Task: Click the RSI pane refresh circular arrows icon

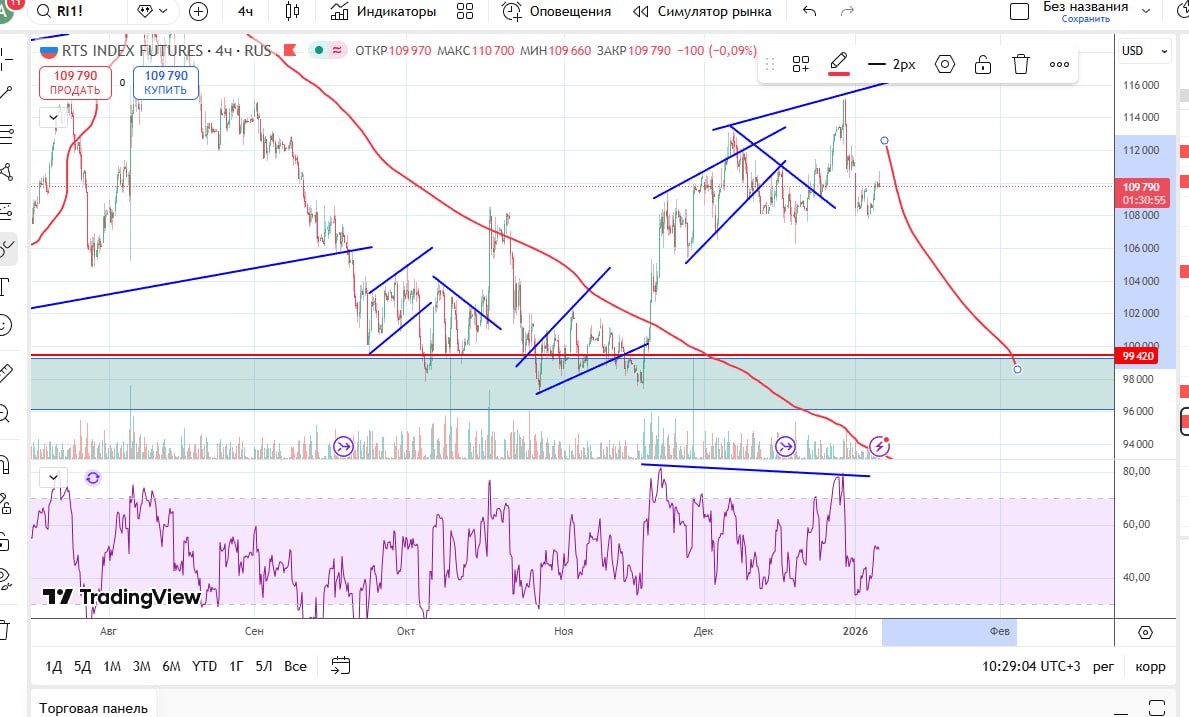Action: point(93,478)
